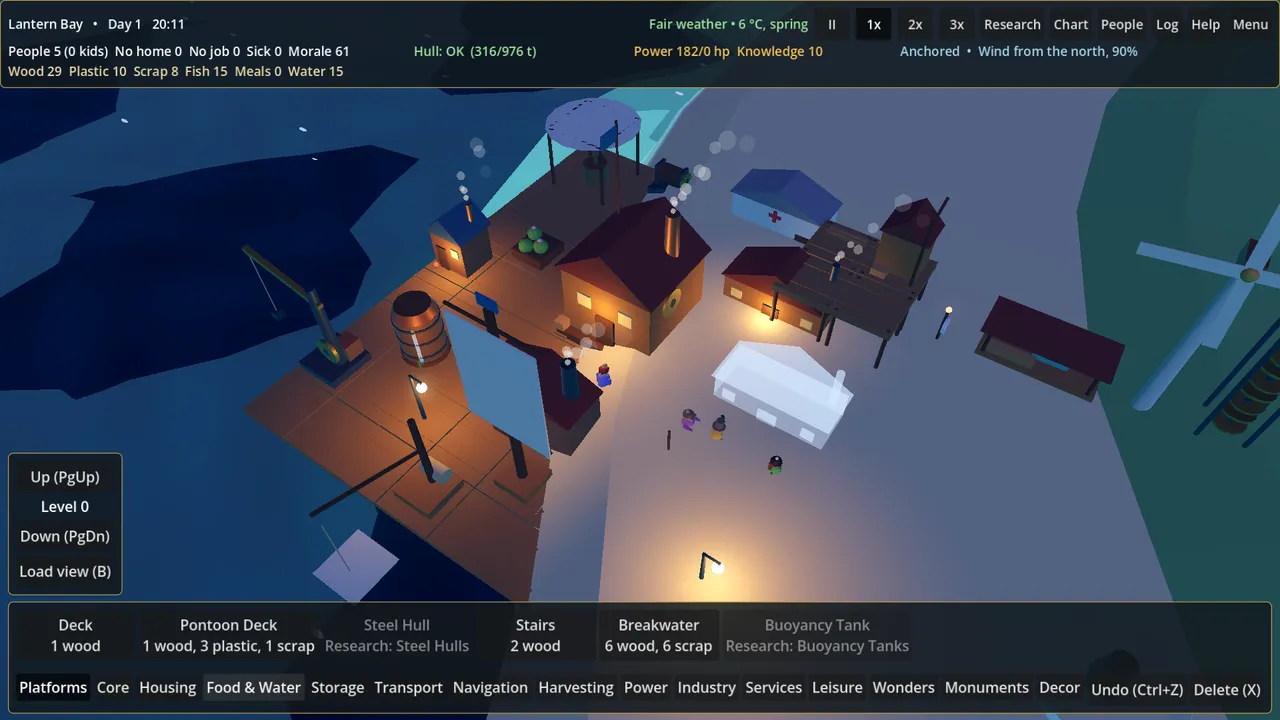The width and height of the screenshot is (1280, 720).
Task: Toggle Load view (B)
Action: [x=65, y=571]
